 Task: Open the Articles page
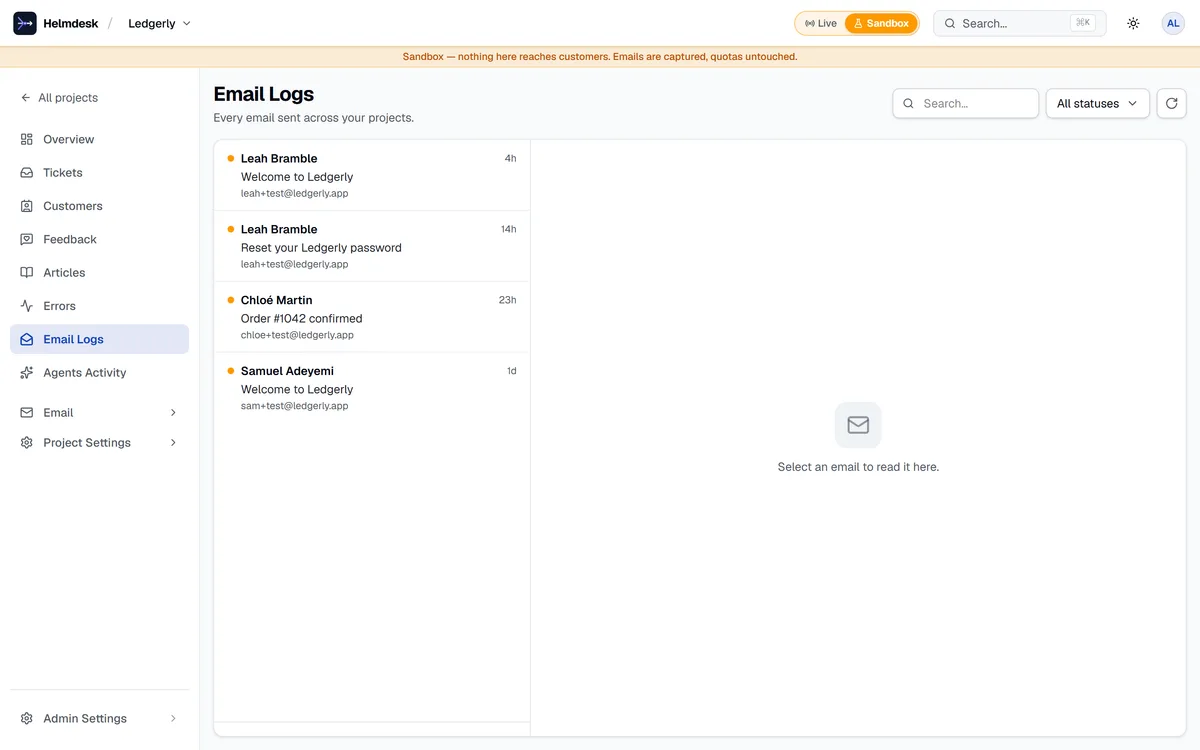[99, 273]
